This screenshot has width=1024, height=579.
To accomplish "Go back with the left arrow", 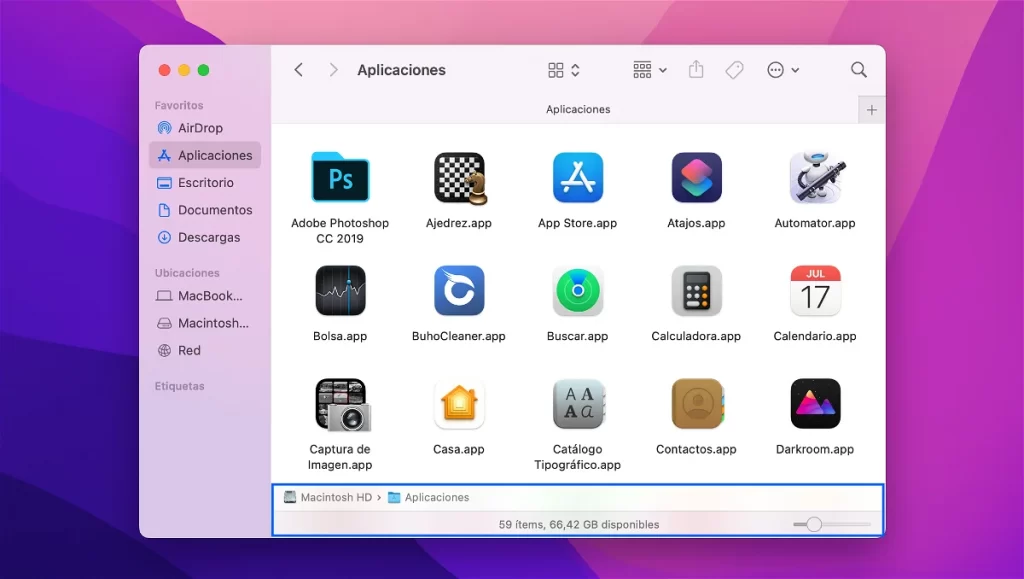I will click(x=298, y=70).
